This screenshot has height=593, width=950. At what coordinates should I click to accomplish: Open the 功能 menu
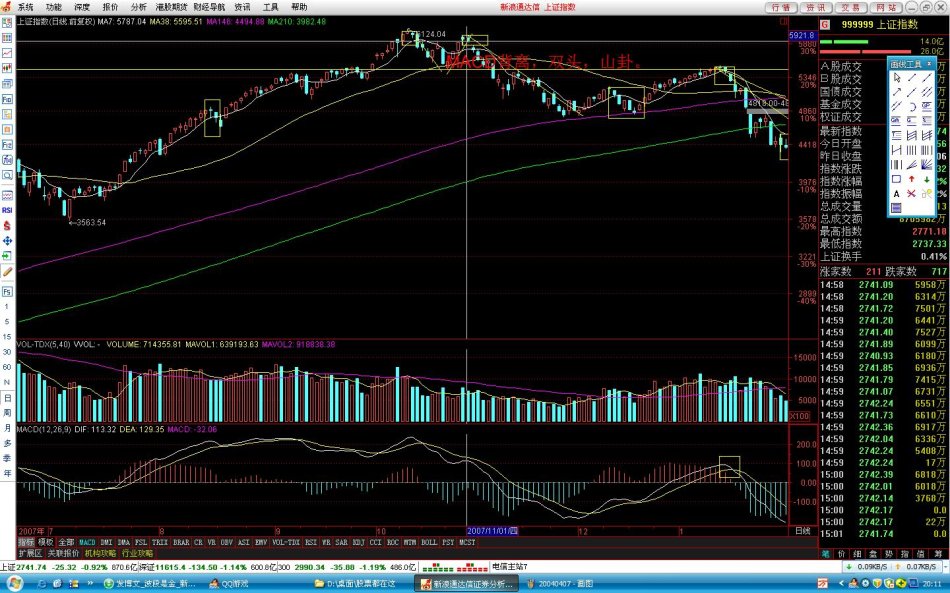coord(53,7)
